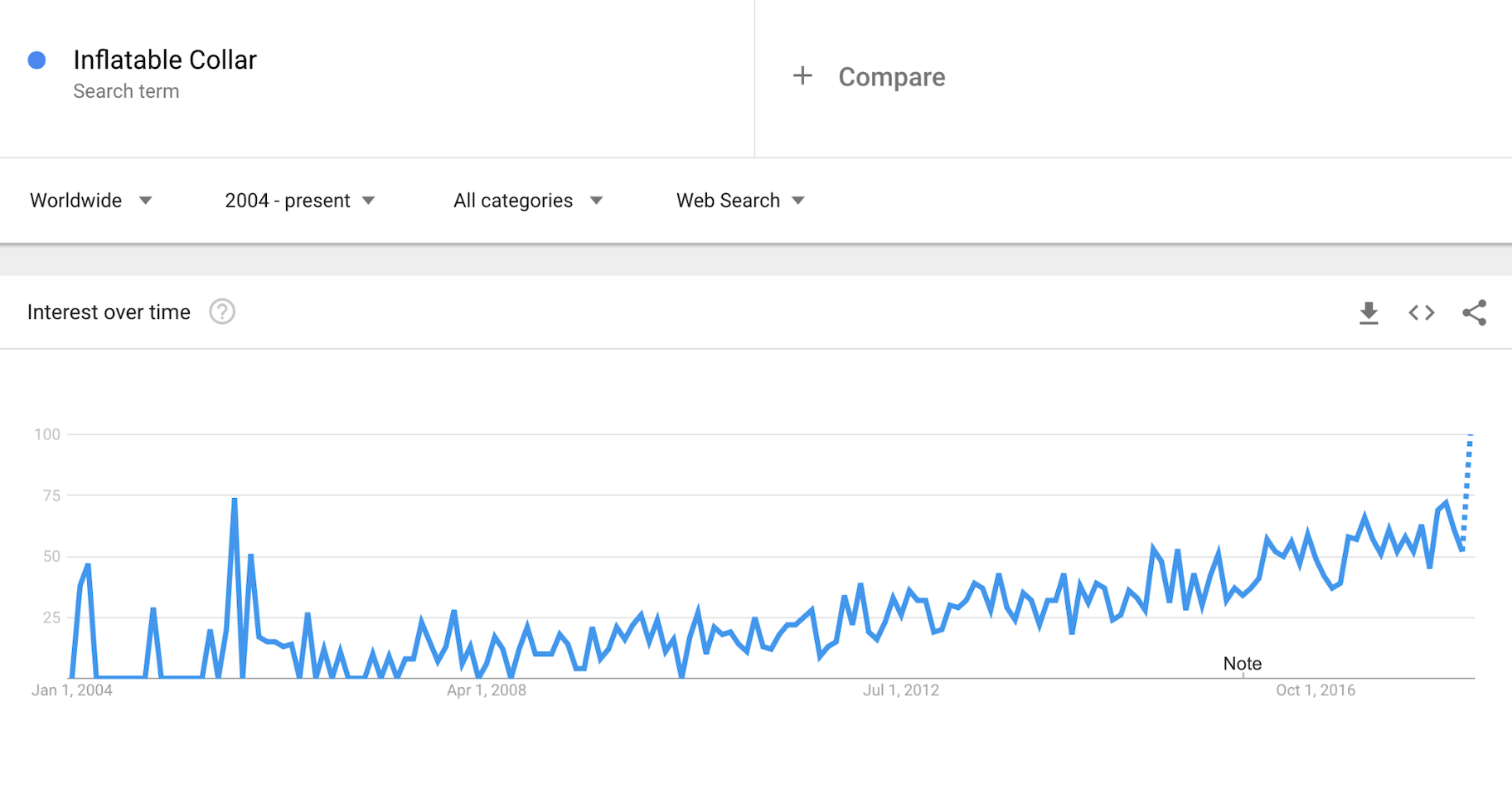The image size is (1512, 789).
Task: Download the interest over time data
Action: click(1369, 312)
